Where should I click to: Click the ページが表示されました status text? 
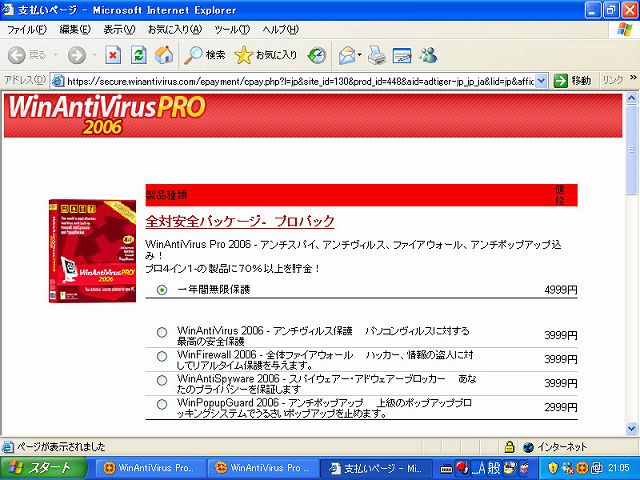pyautogui.click(x=61, y=447)
